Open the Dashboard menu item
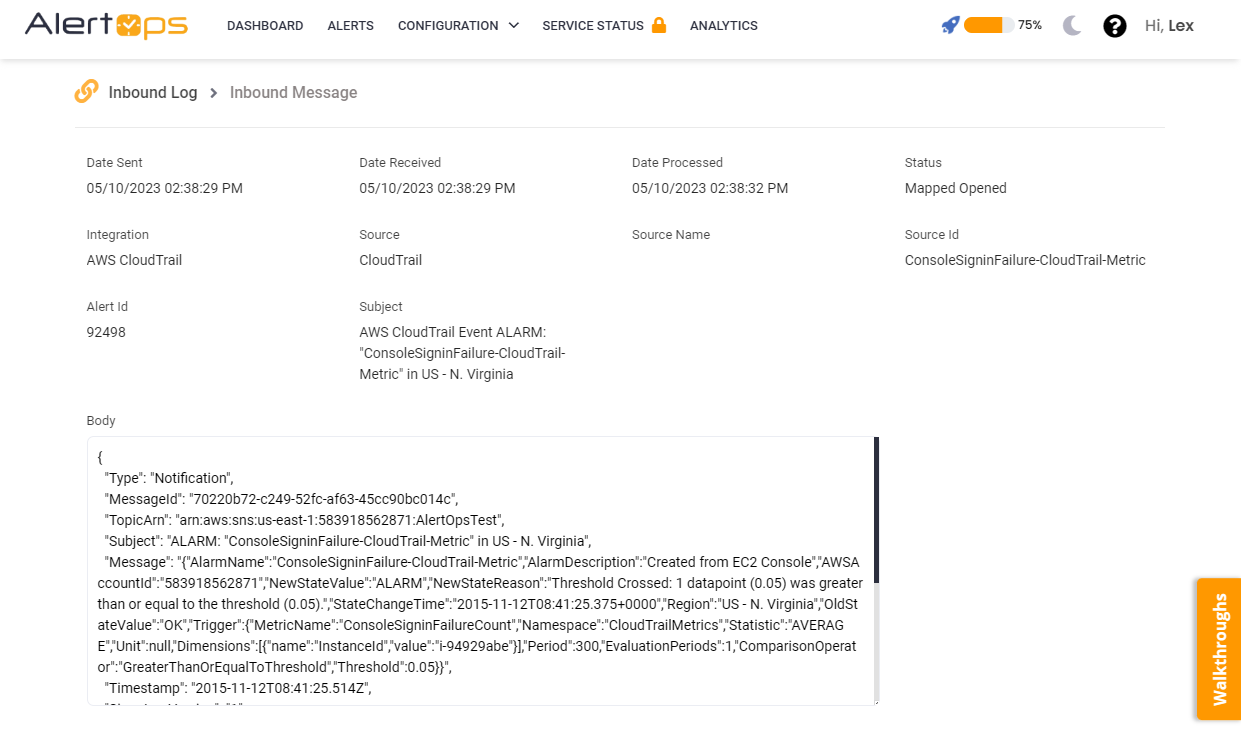The image size is (1241, 746). tap(265, 26)
